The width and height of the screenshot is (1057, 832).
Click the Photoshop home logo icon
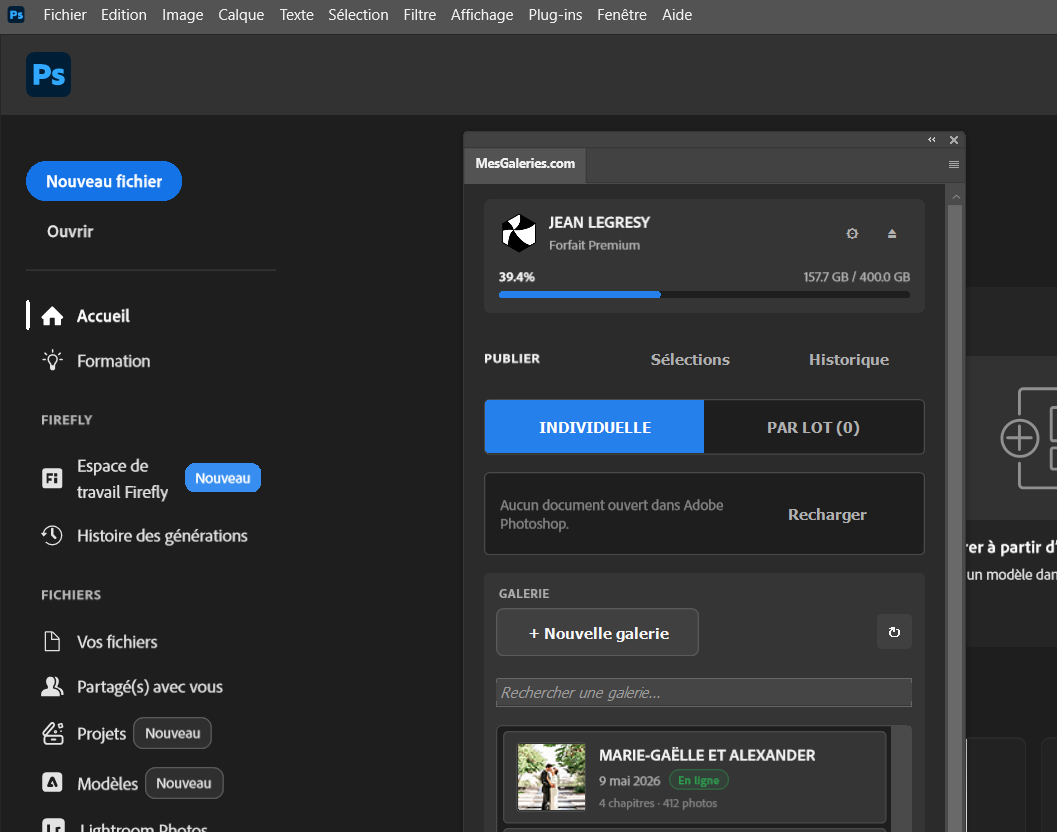(x=49, y=74)
